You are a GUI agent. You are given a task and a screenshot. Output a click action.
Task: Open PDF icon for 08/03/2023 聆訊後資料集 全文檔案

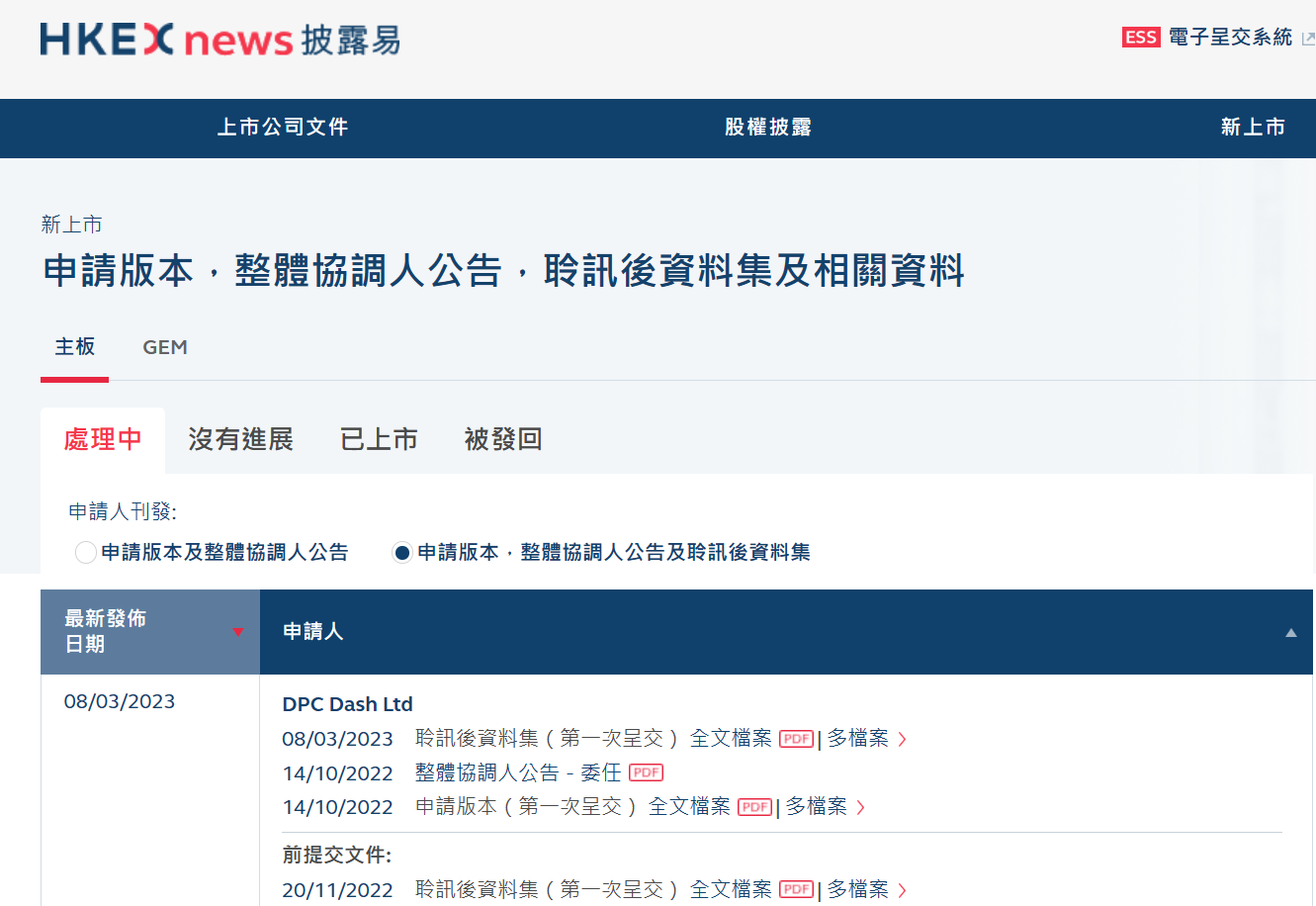(796, 739)
